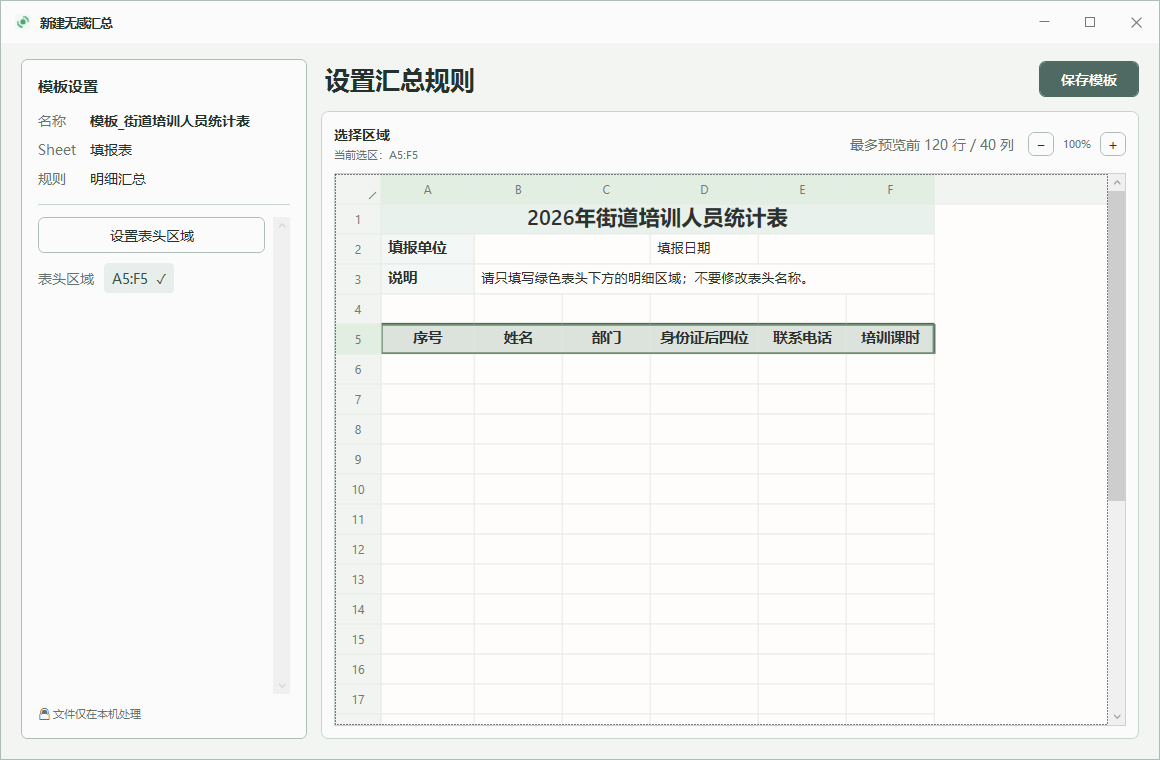Image resolution: width=1160 pixels, height=760 pixels.
Task: Click the select-all corner of the sheet
Action: click(x=360, y=190)
